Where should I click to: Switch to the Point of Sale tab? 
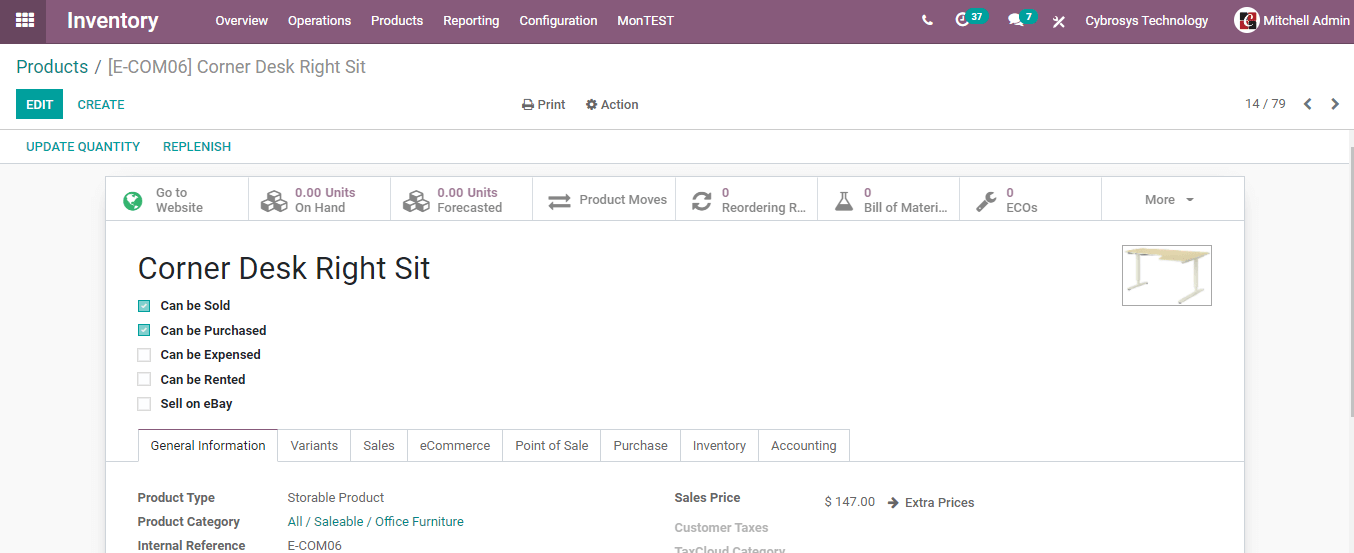click(552, 446)
